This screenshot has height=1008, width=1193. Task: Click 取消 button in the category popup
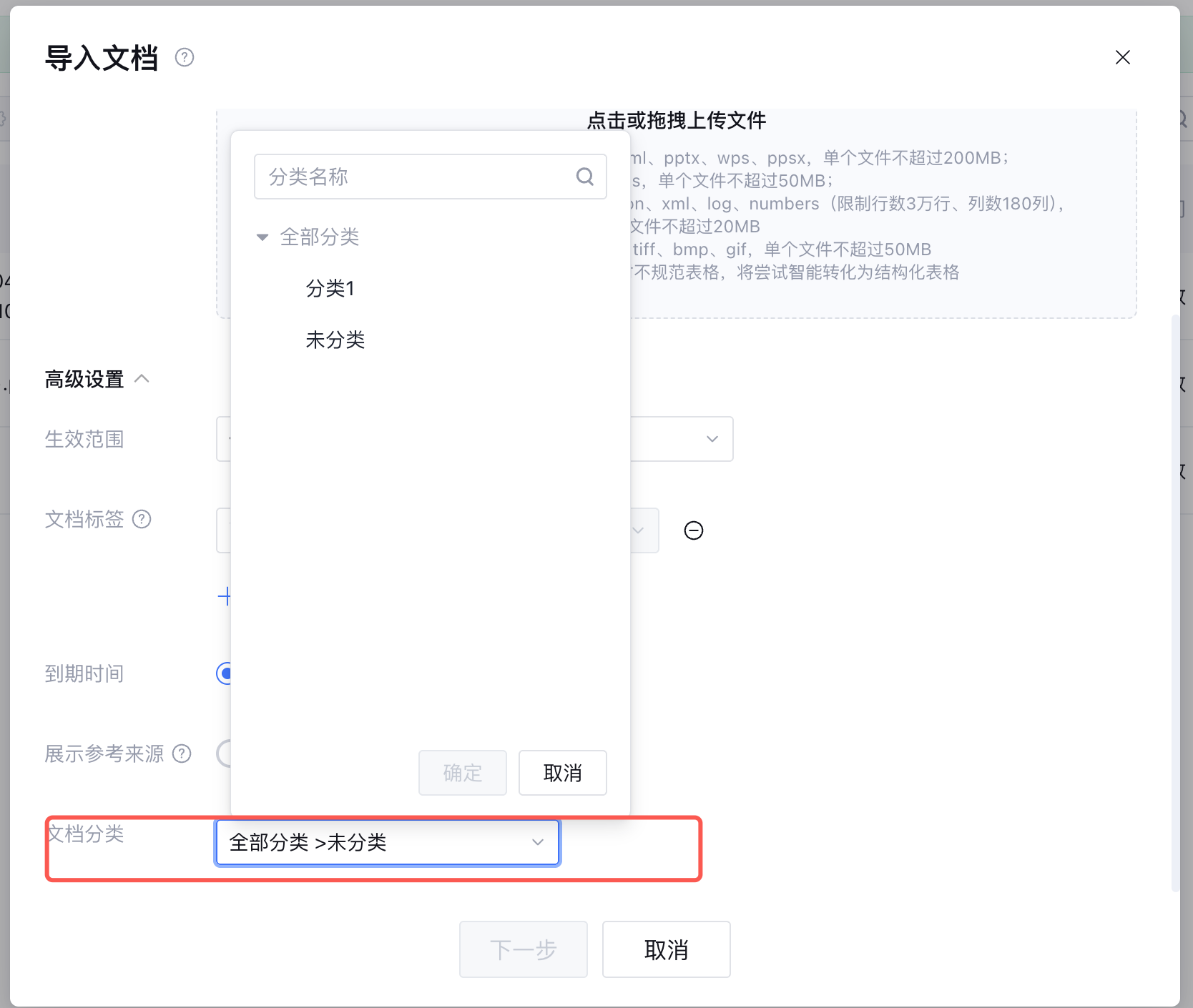[562, 773]
